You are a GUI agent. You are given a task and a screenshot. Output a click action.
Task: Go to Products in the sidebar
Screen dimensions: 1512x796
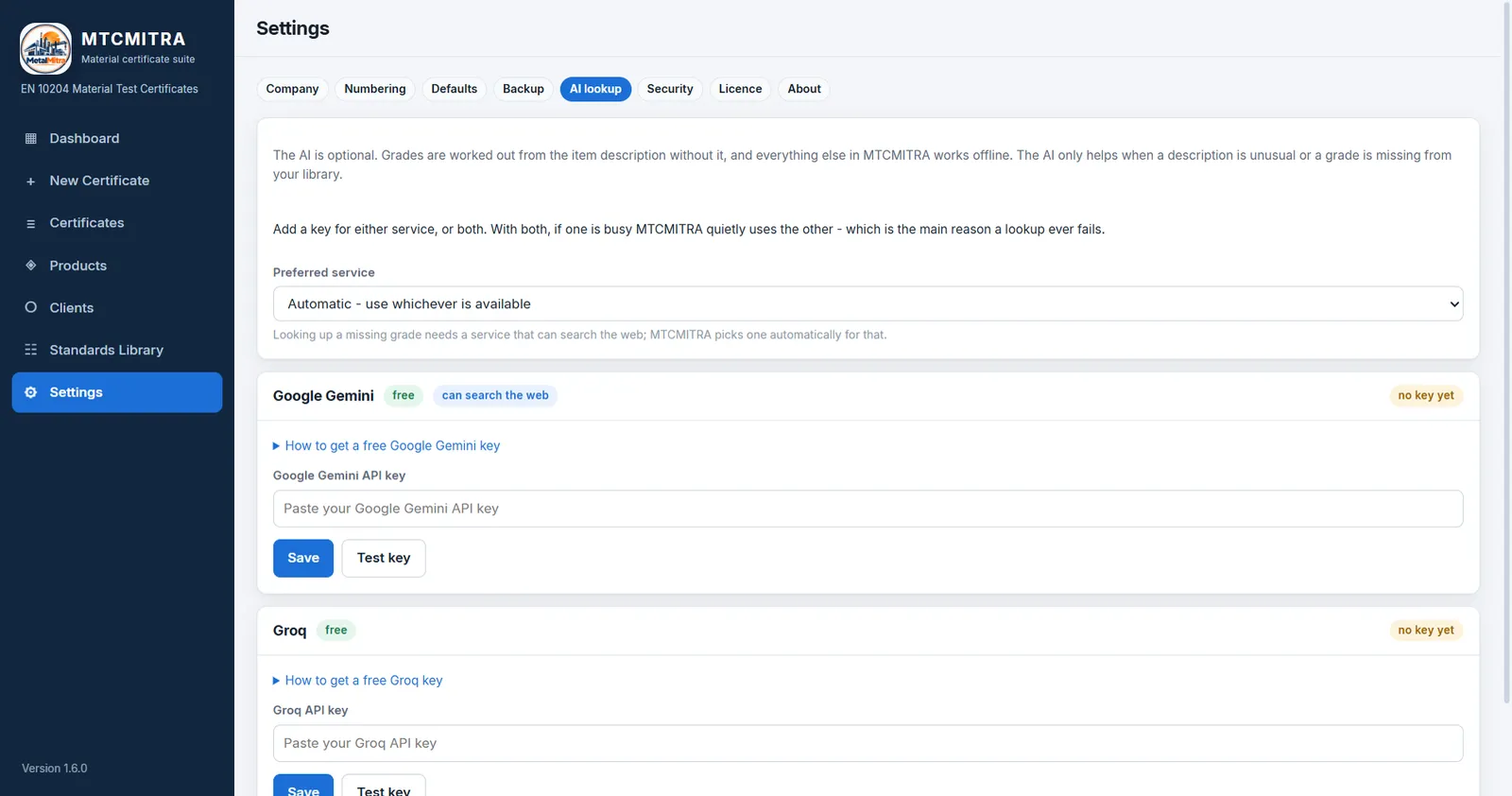[117, 266]
